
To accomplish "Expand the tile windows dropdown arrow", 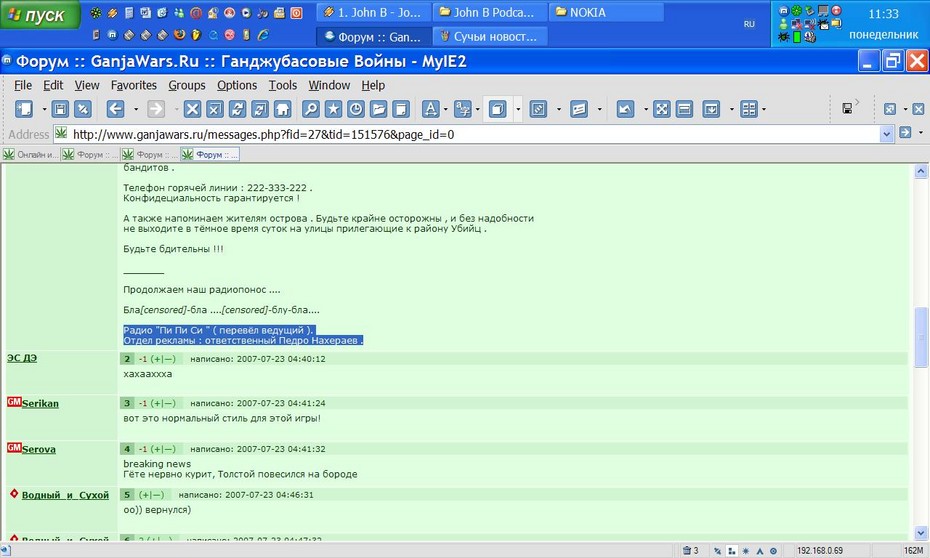I will (x=764, y=109).
